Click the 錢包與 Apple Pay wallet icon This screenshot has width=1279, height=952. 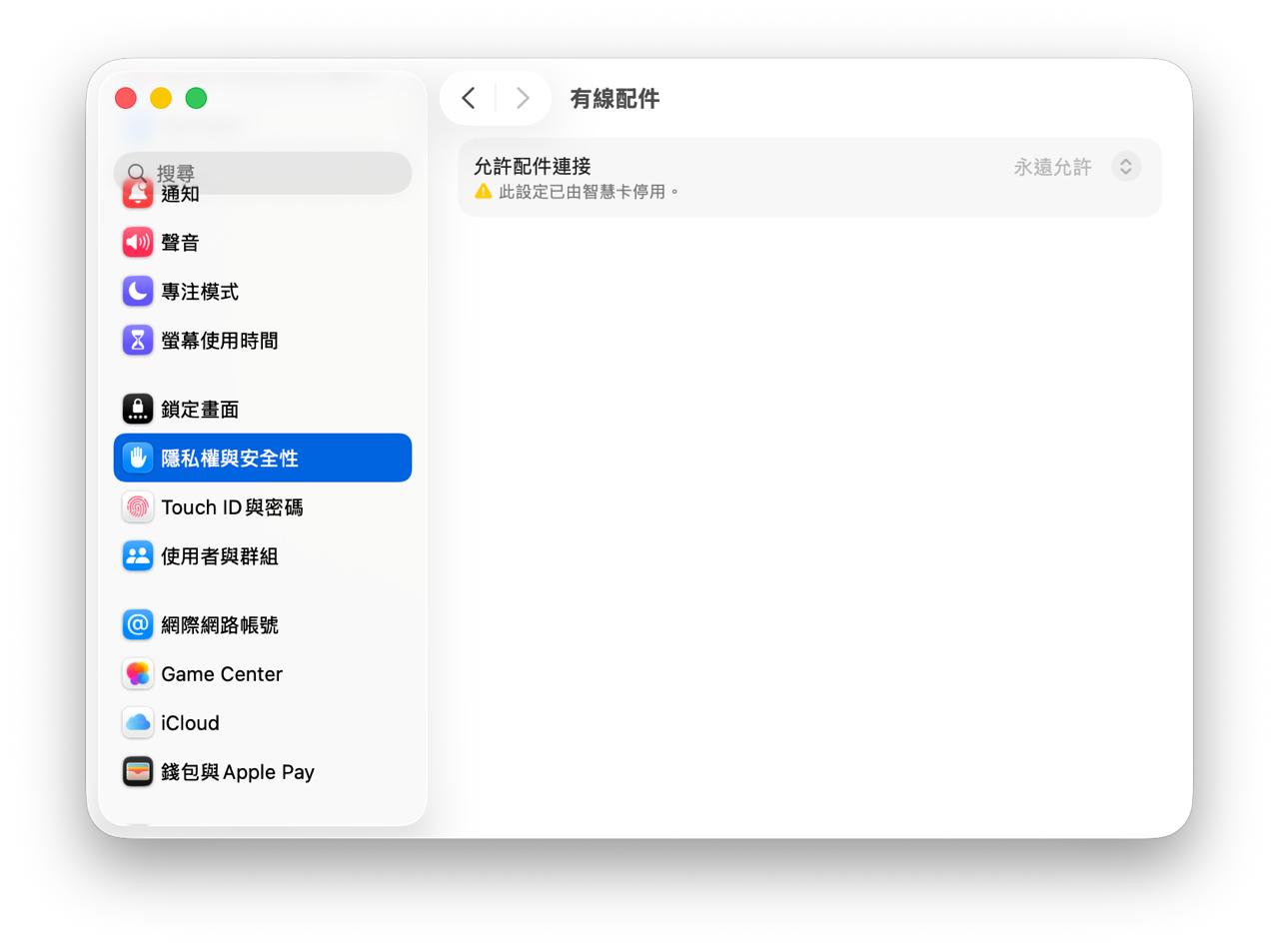click(x=138, y=771)
